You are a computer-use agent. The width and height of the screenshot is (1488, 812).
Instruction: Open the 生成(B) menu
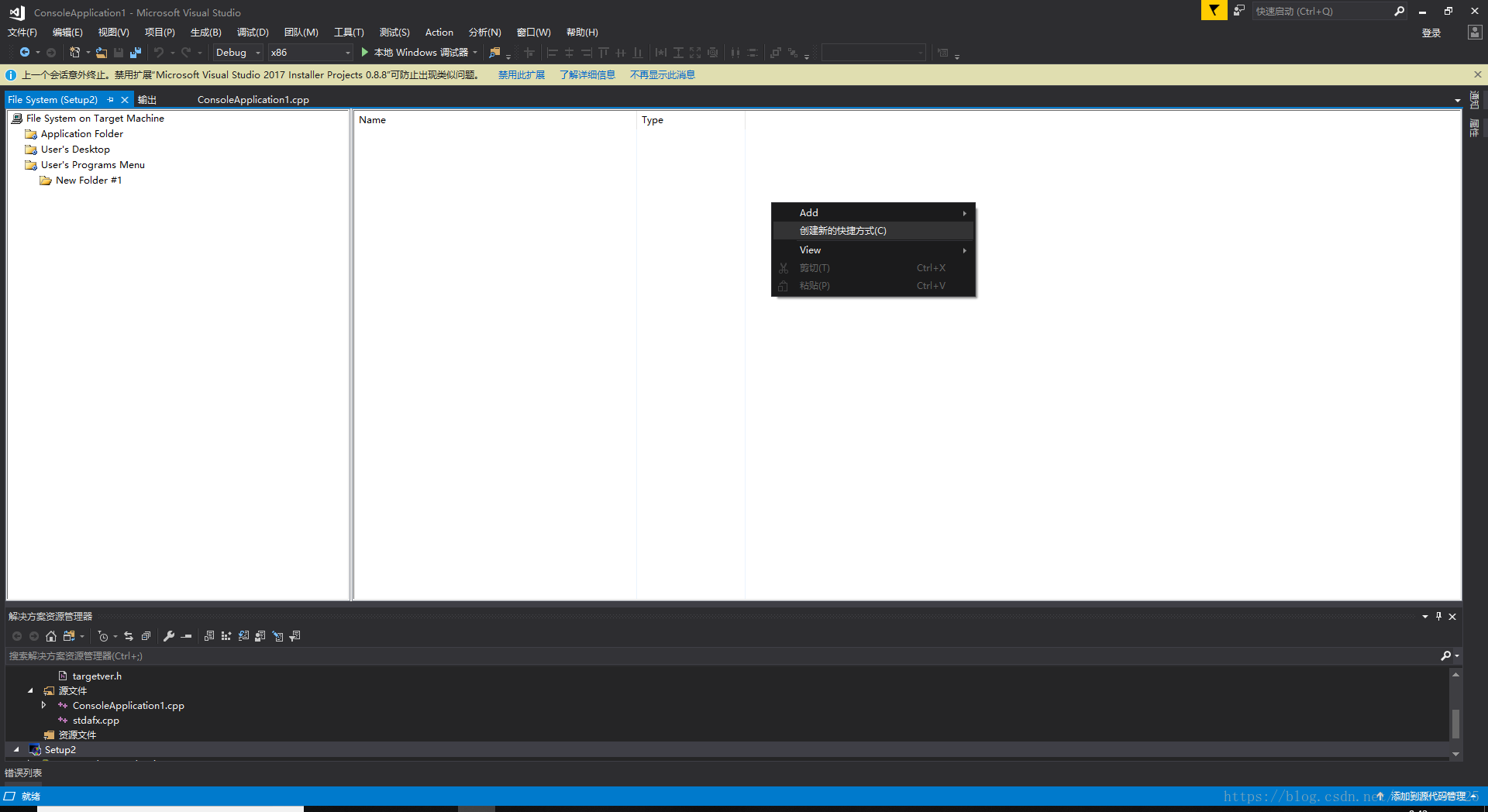(x=206, y=33)
